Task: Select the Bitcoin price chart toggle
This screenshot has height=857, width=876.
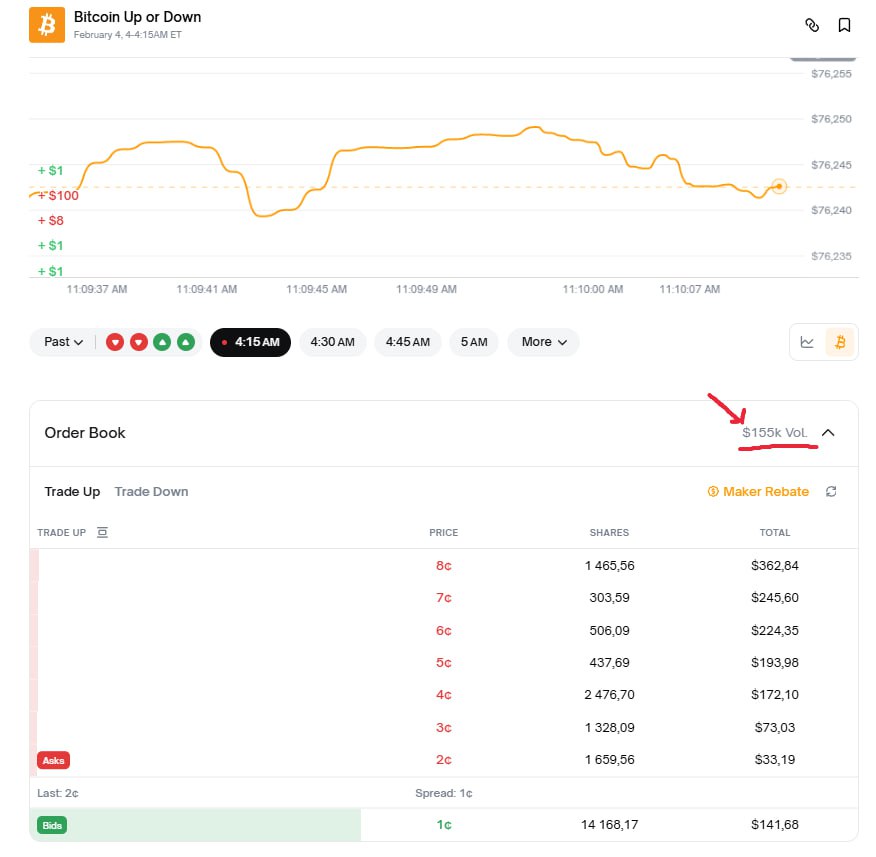Action: tap(840, 342)
